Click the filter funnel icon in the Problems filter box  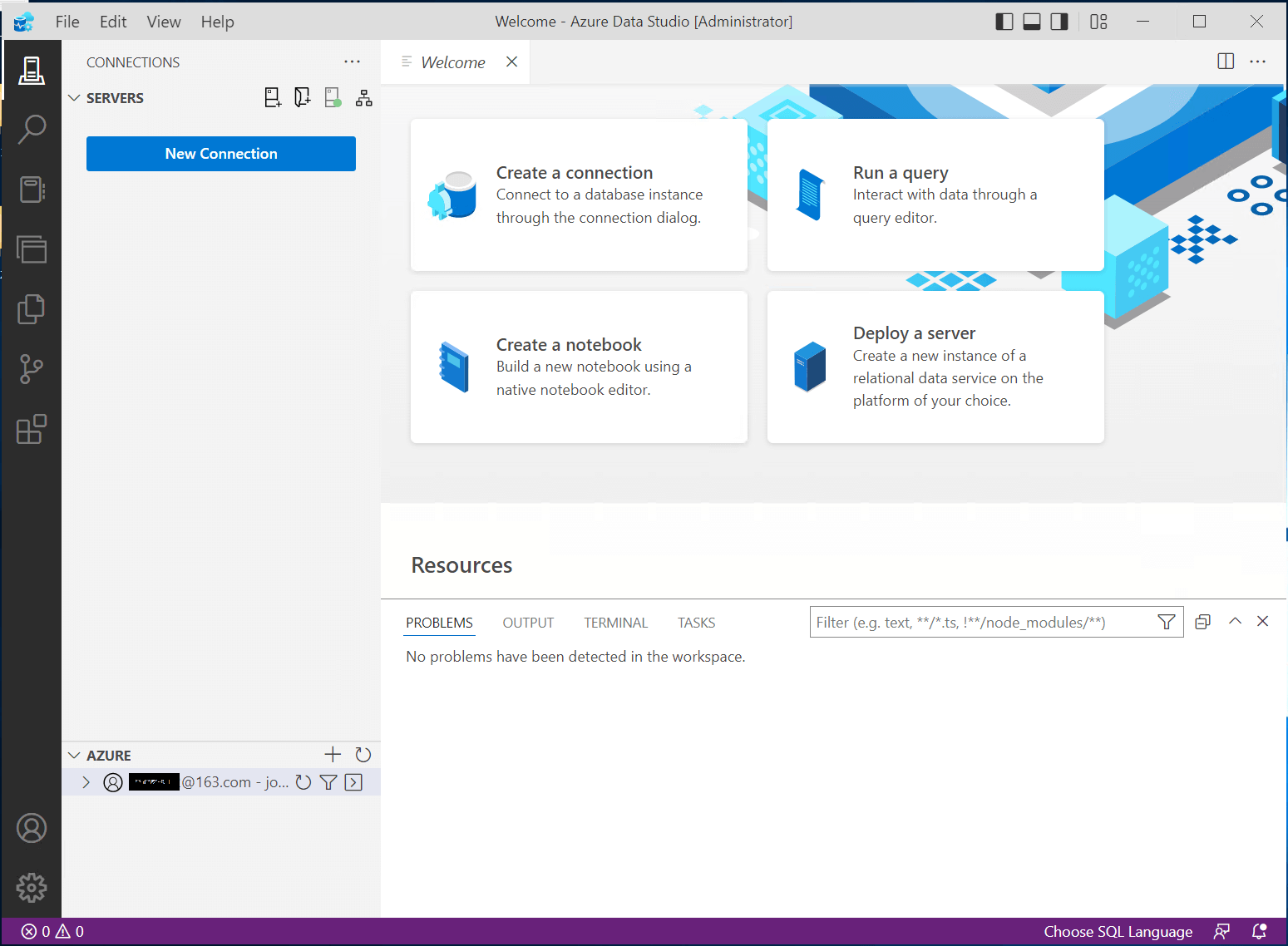point(1167,622)
